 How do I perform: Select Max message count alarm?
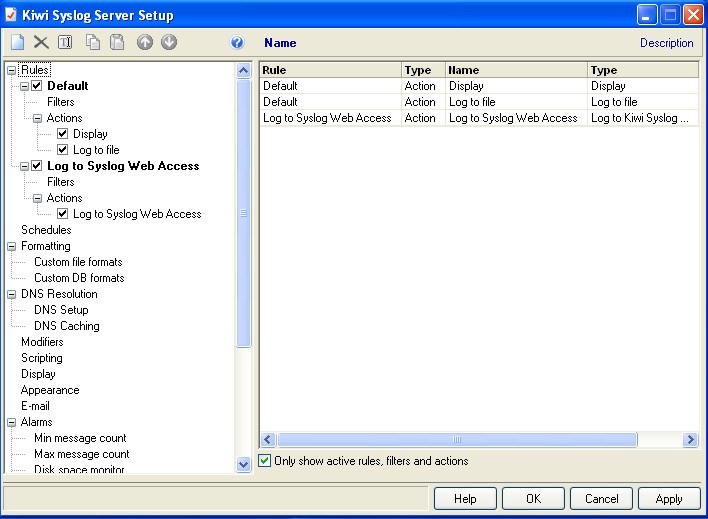81,454
